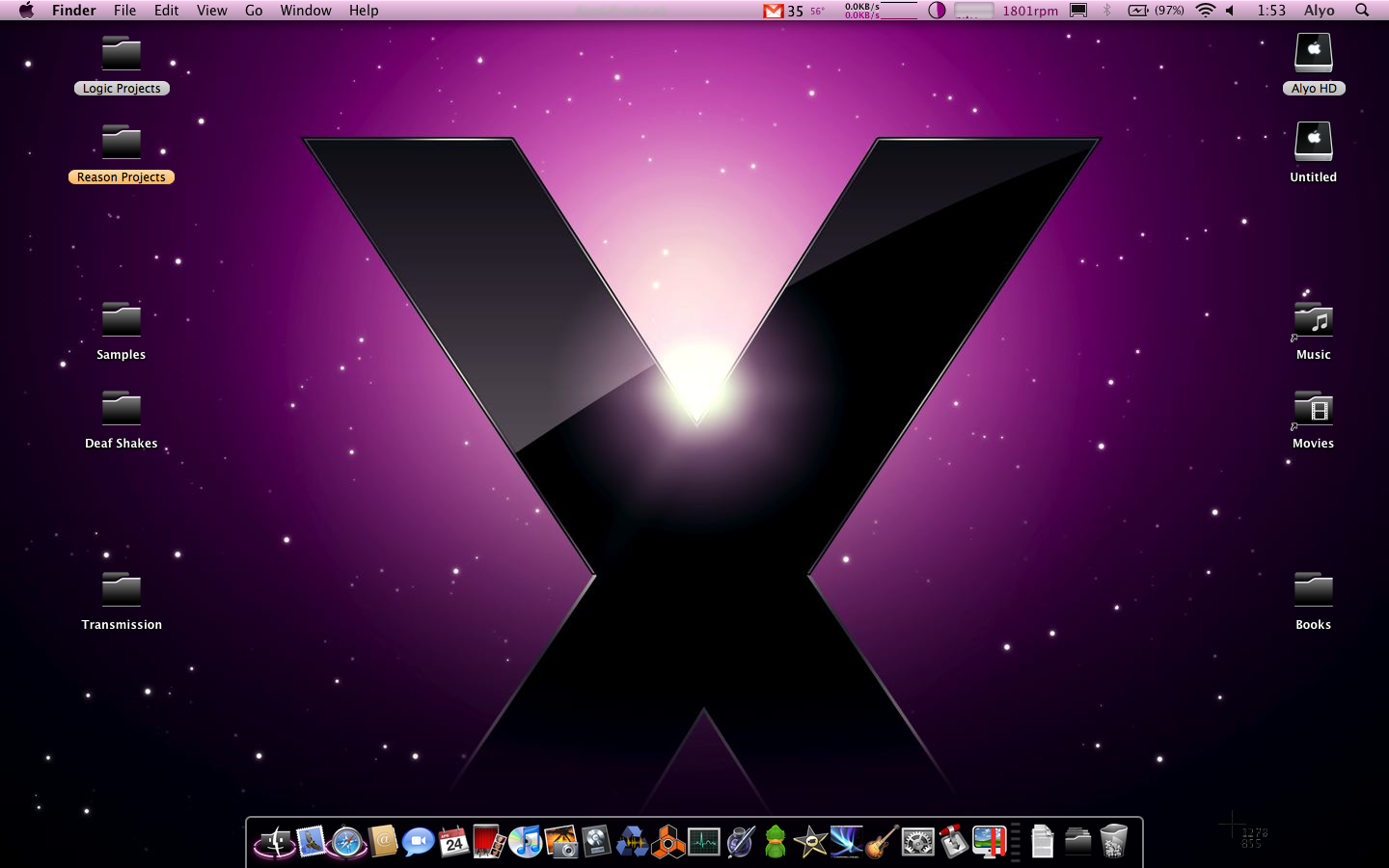Select the Books folder on desktop
Screen dimensions: 1389x868
(x=1314, y=601)
